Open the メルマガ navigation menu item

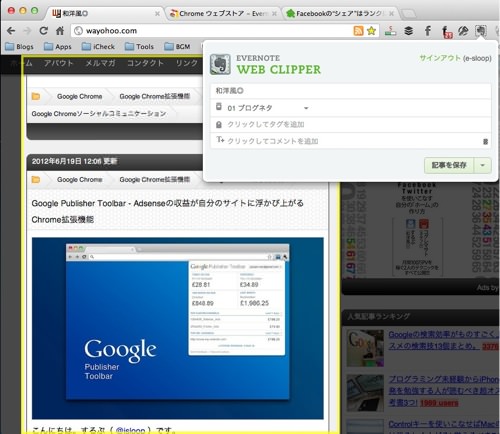coord(100,63)
